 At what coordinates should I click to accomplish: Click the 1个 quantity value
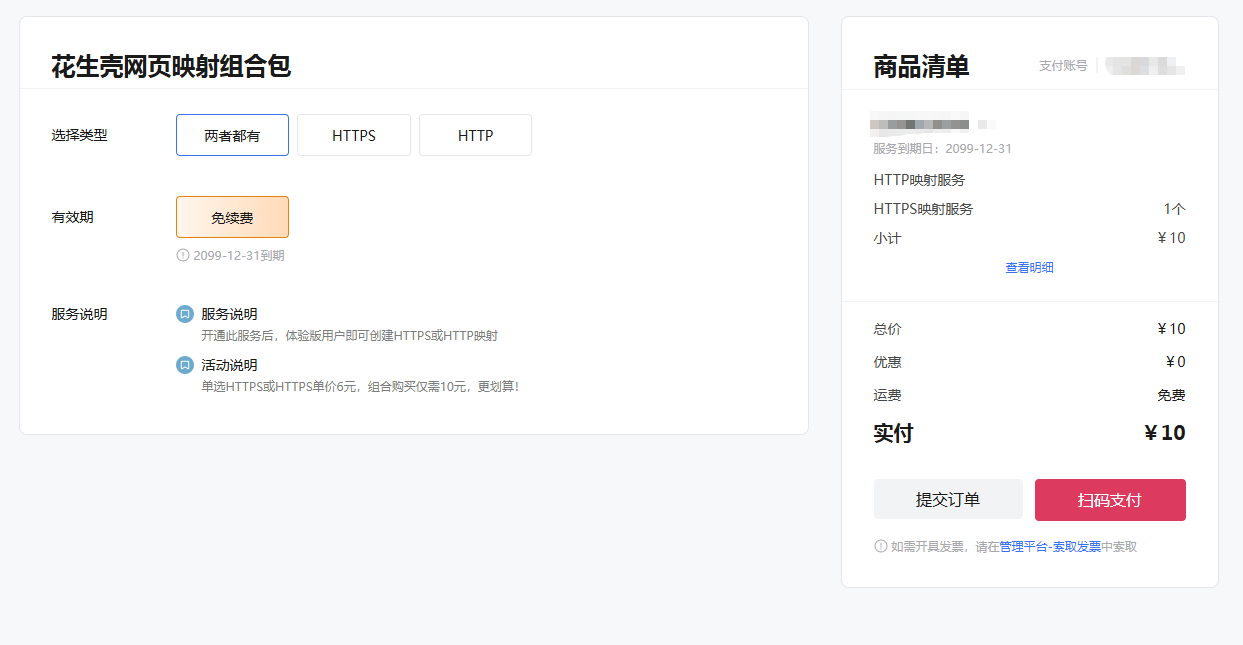pyautogui.click(x=1174, y=209)
